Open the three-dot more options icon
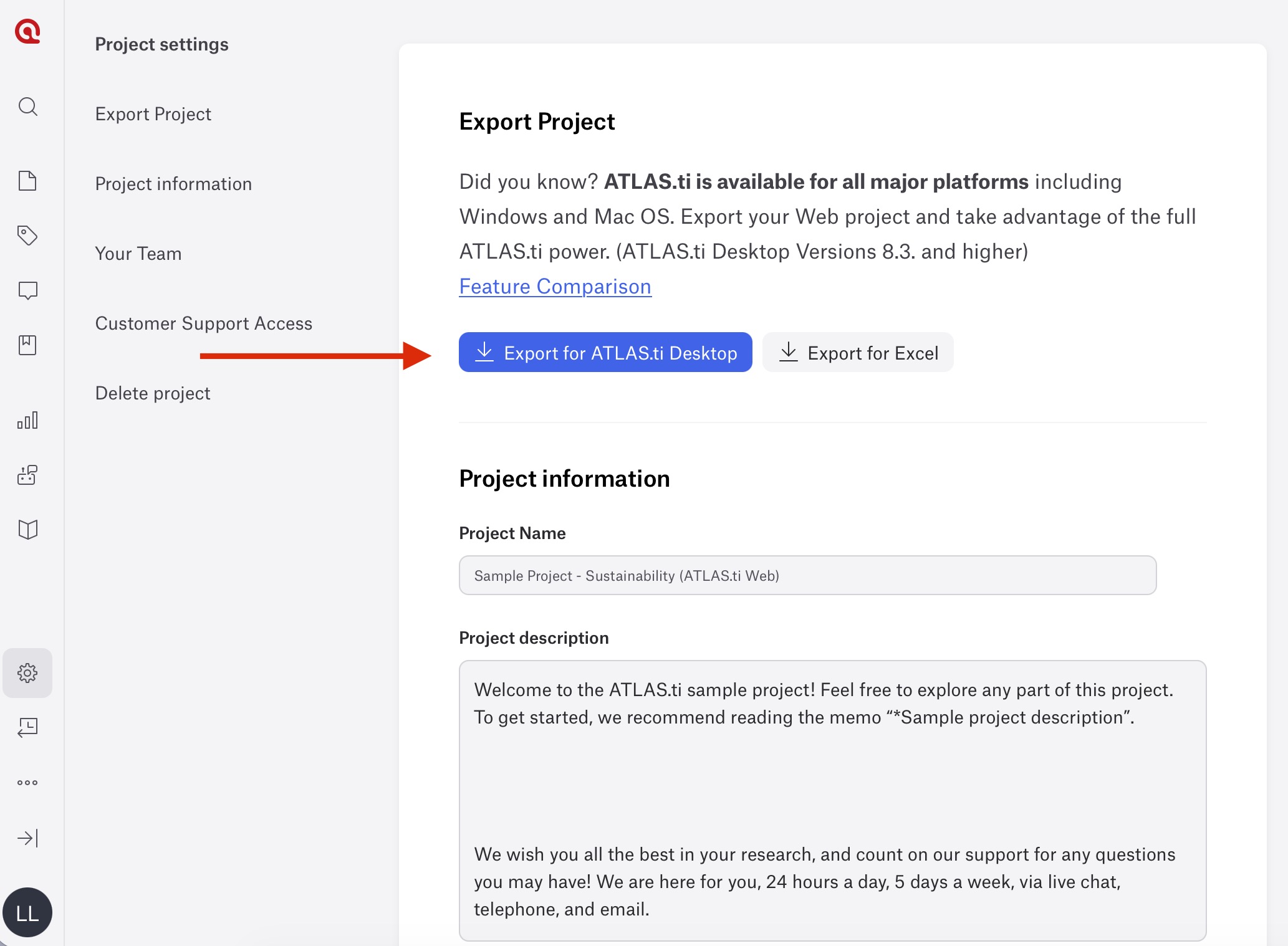 click(27, 783)
